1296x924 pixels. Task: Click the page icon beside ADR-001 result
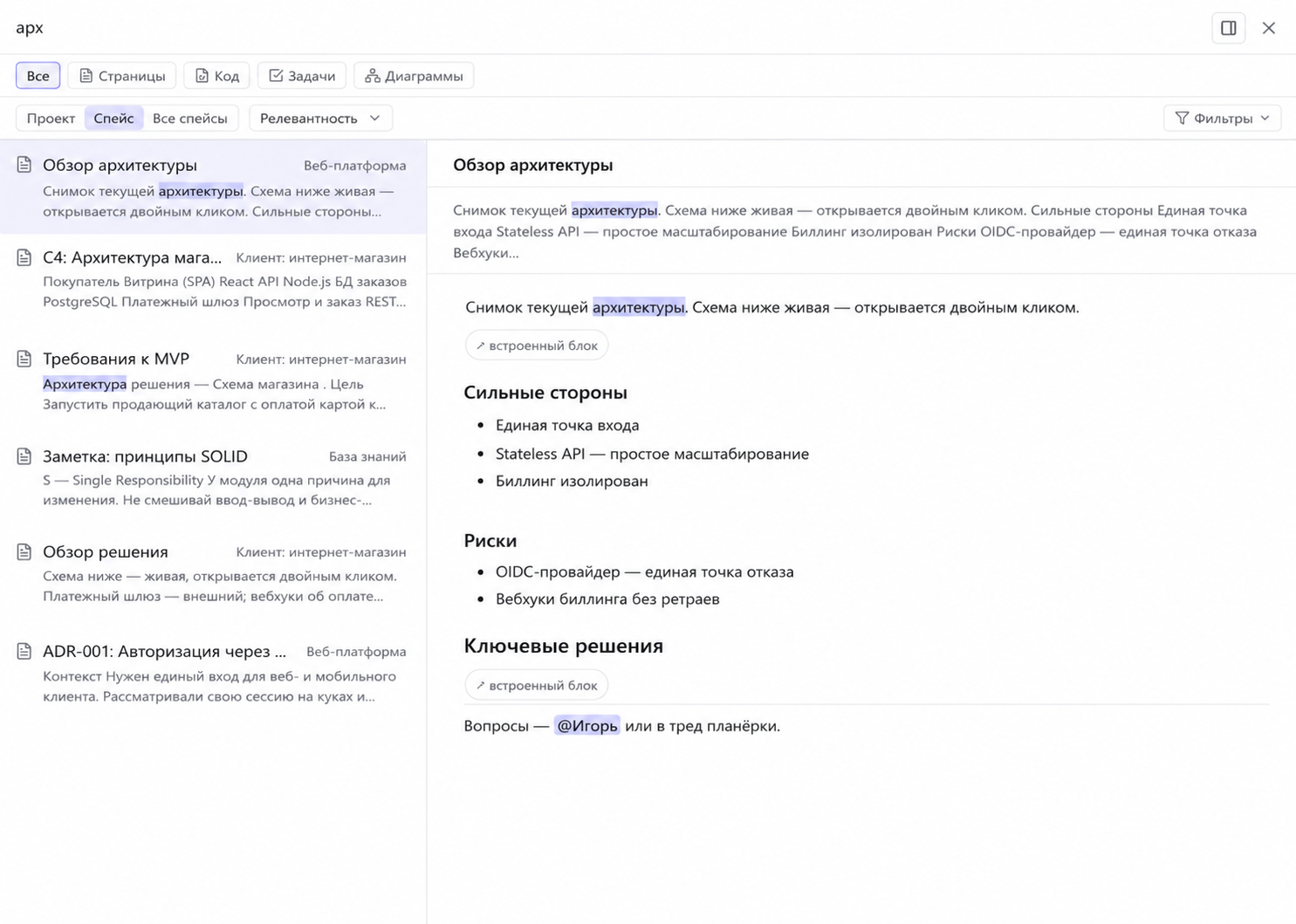point(24,651)
